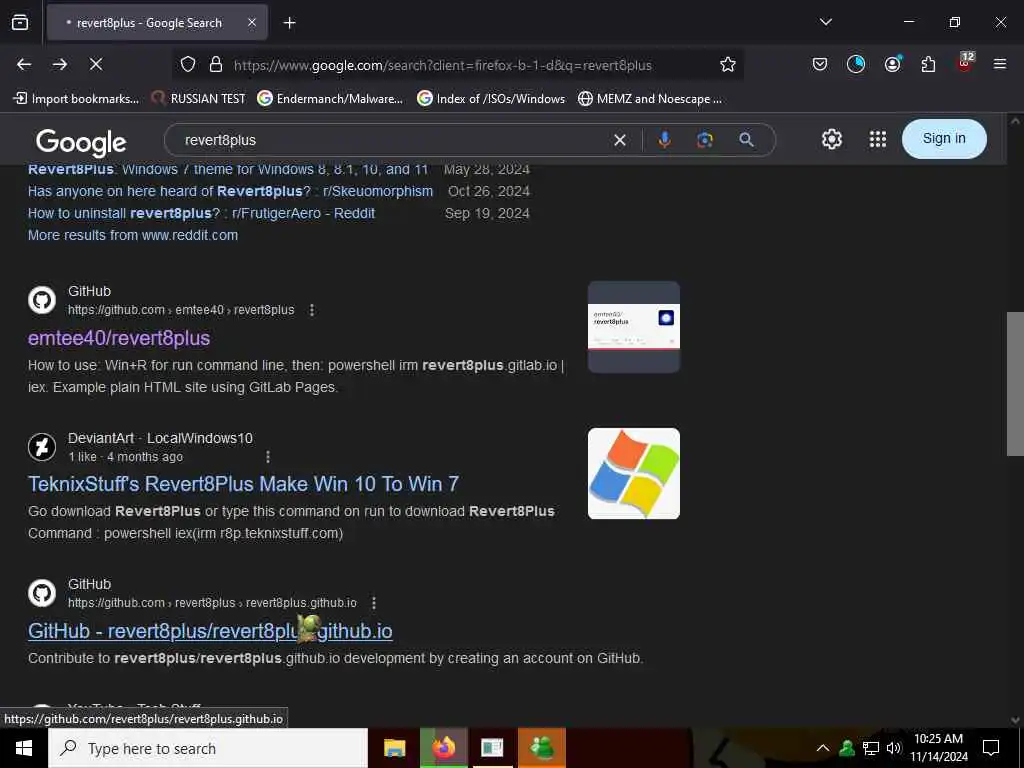Open the newspaper-style app taskbar icon

click(492, 748)
